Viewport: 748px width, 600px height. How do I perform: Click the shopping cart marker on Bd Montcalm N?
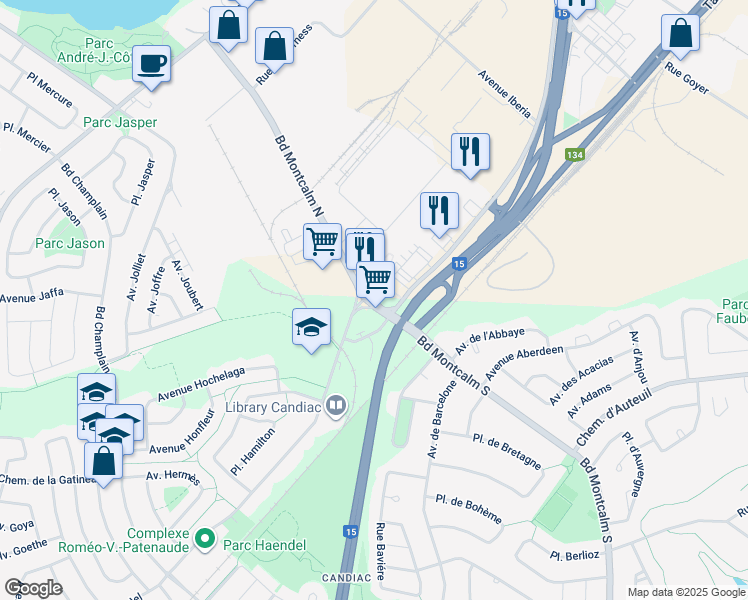click(x=322, y=245)
